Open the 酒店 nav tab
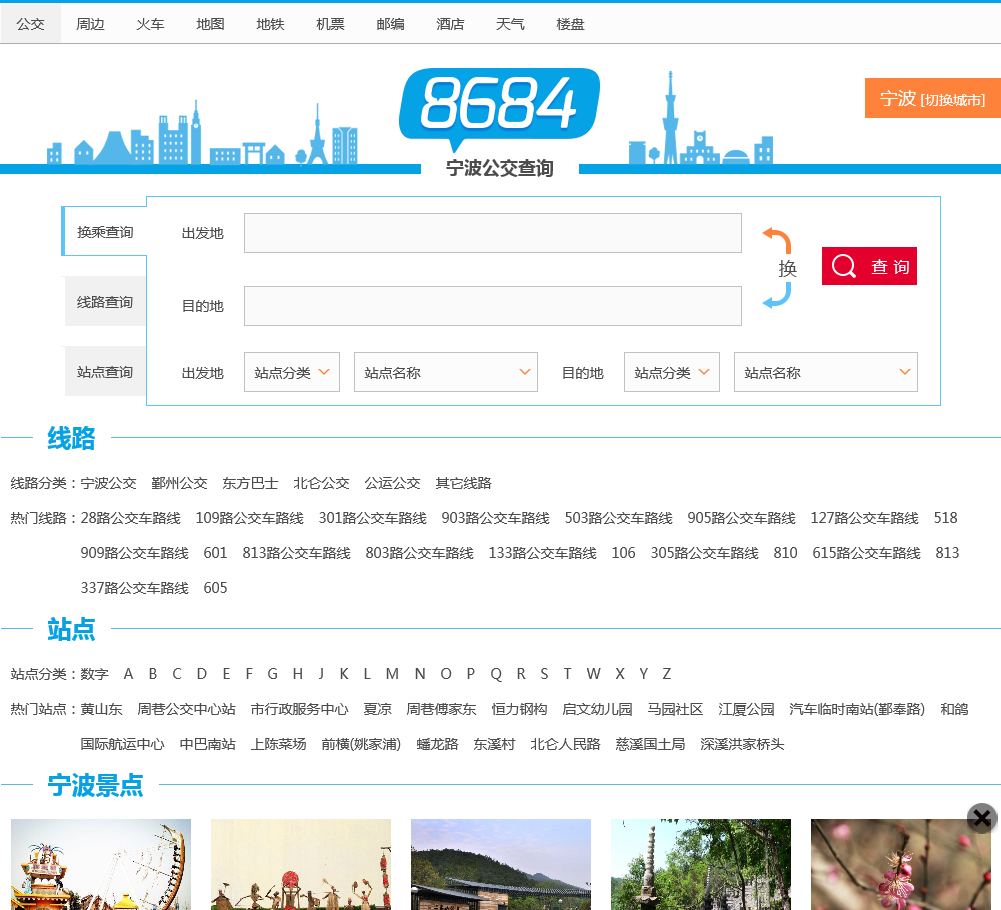The width and height of the screenshot is (1001, 910). (x=450, y=24)
